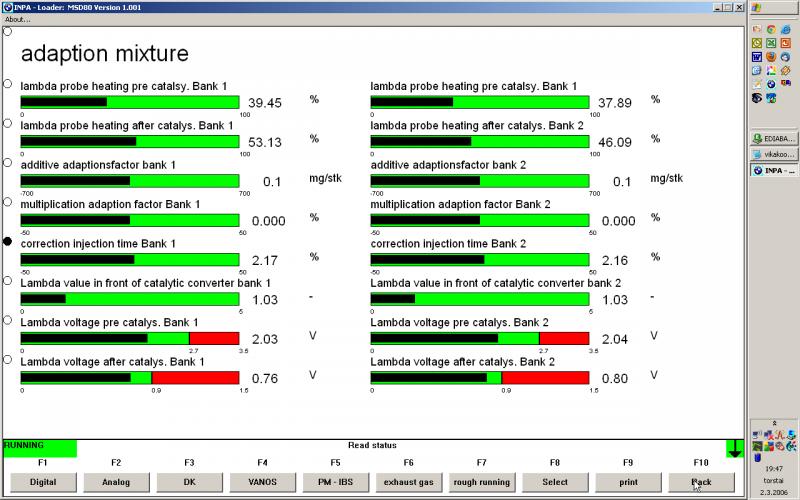Expand hidden system tray icons chevron
The image size is (800, 500).
point(773,423)
